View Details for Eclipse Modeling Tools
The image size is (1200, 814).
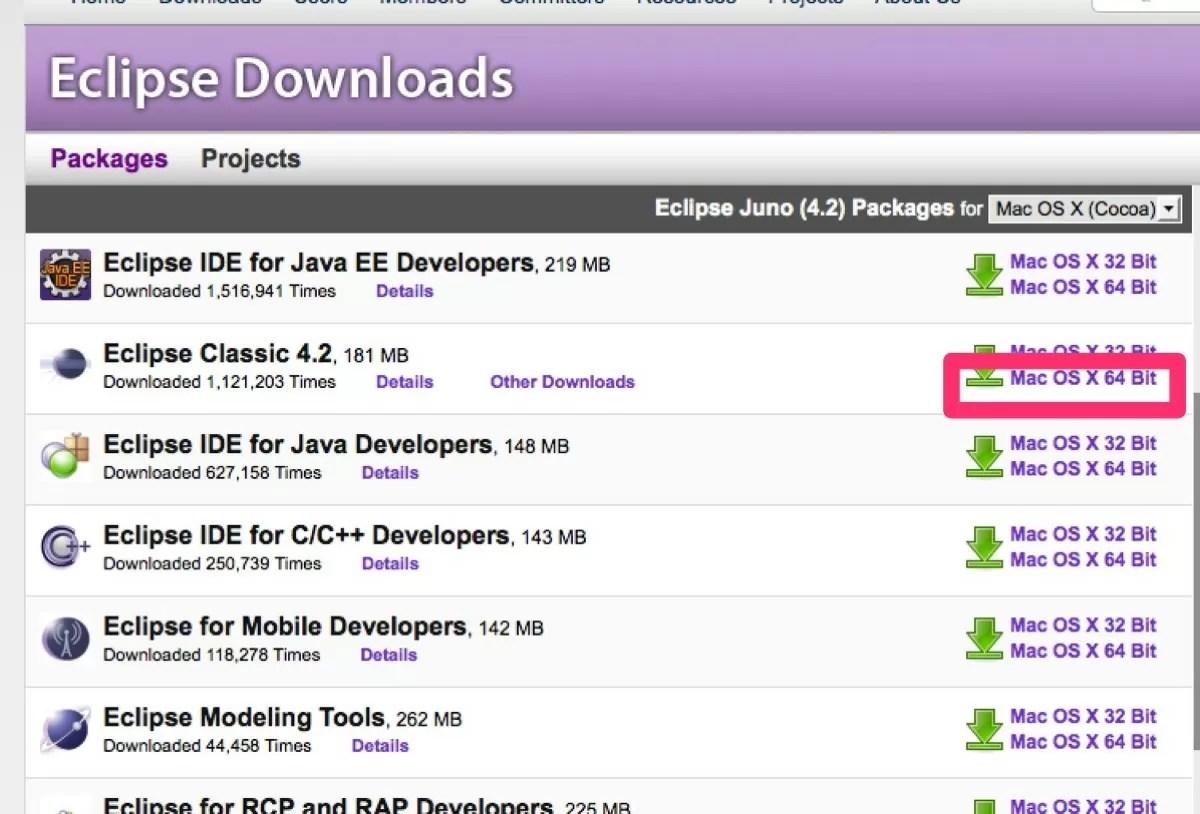click(x=380, y=746)
